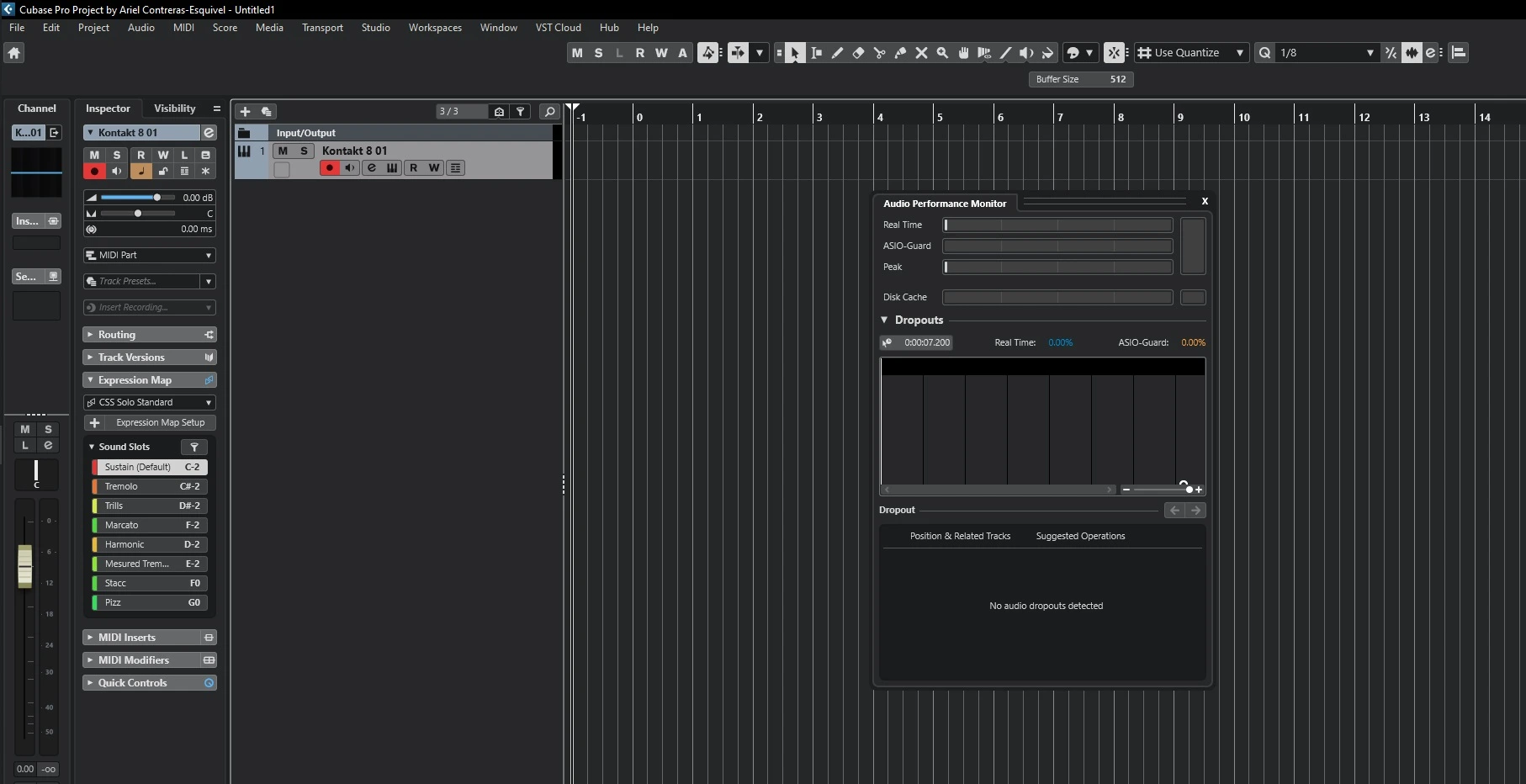Click the Home hub icon
The height and width of the screenshot is (784, 1526).
point(14,53)
